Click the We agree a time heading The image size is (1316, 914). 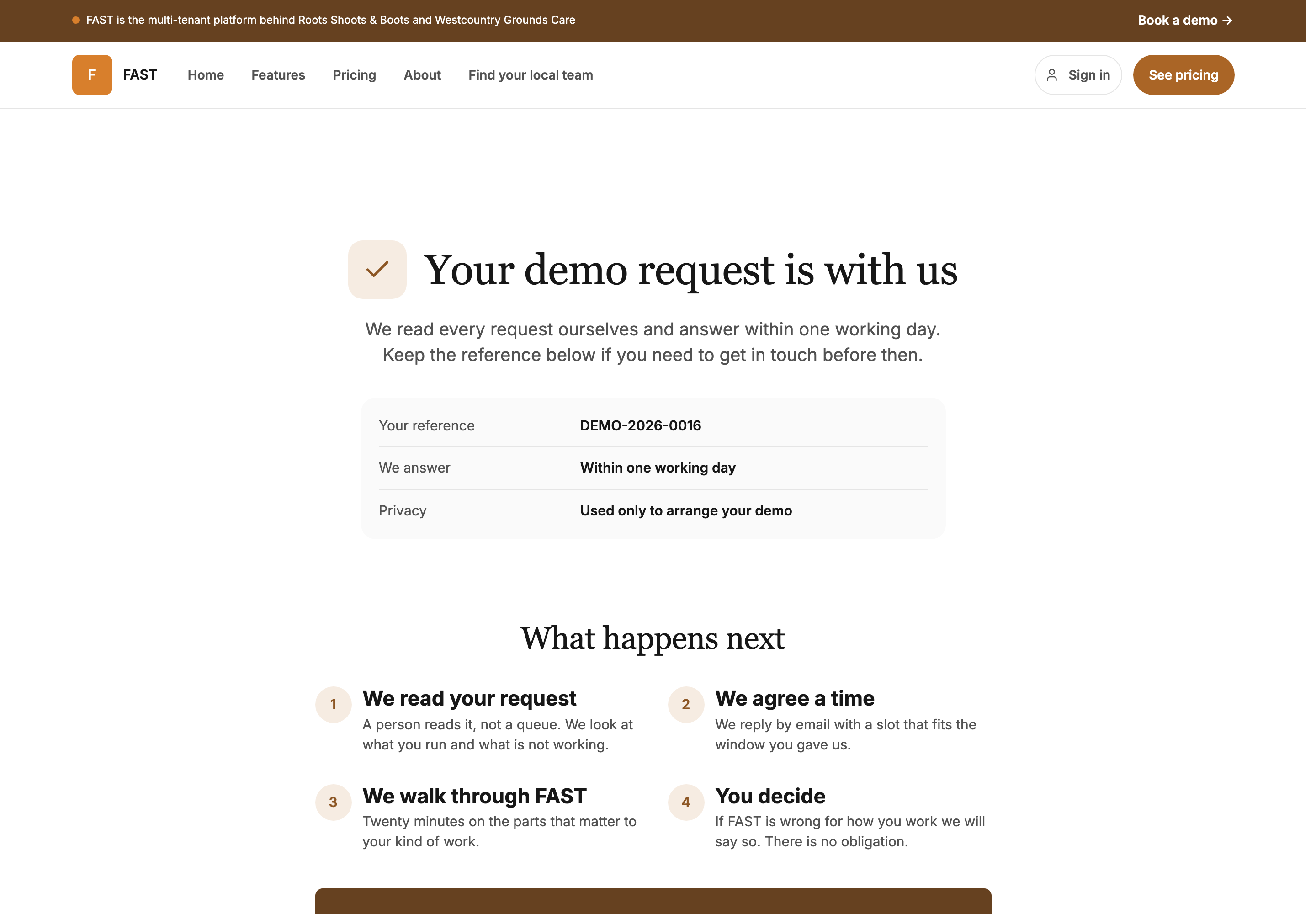click(x=794, y=698)
